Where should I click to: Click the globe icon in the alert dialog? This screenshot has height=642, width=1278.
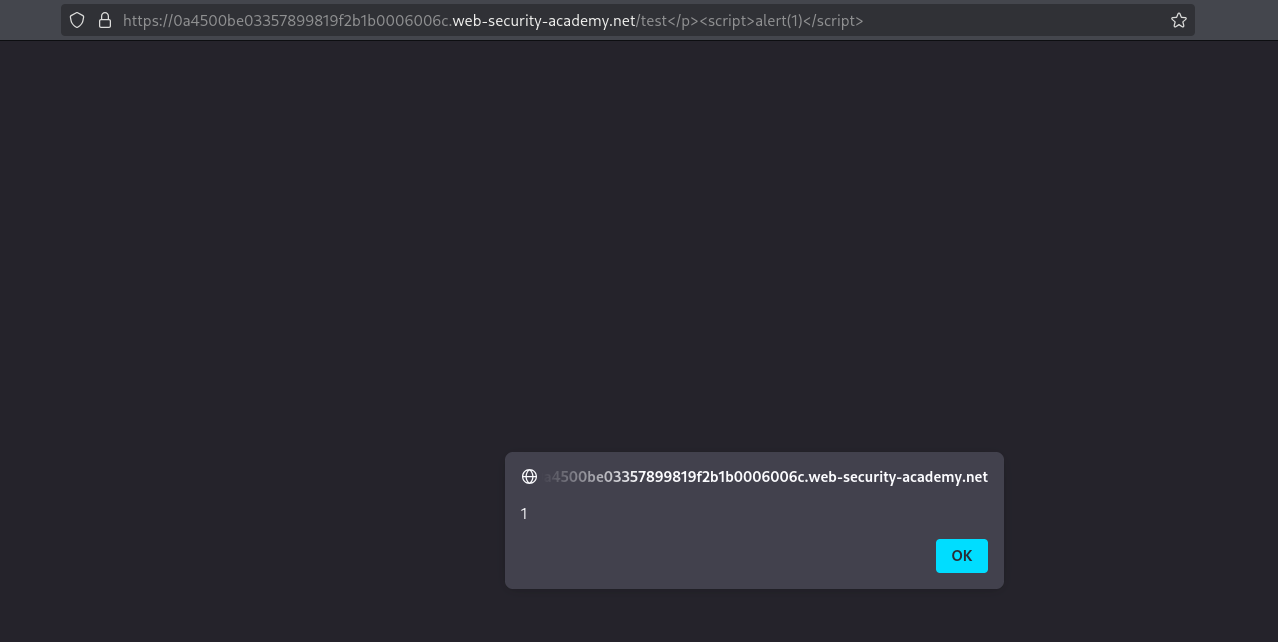click(x=530, y=477)
